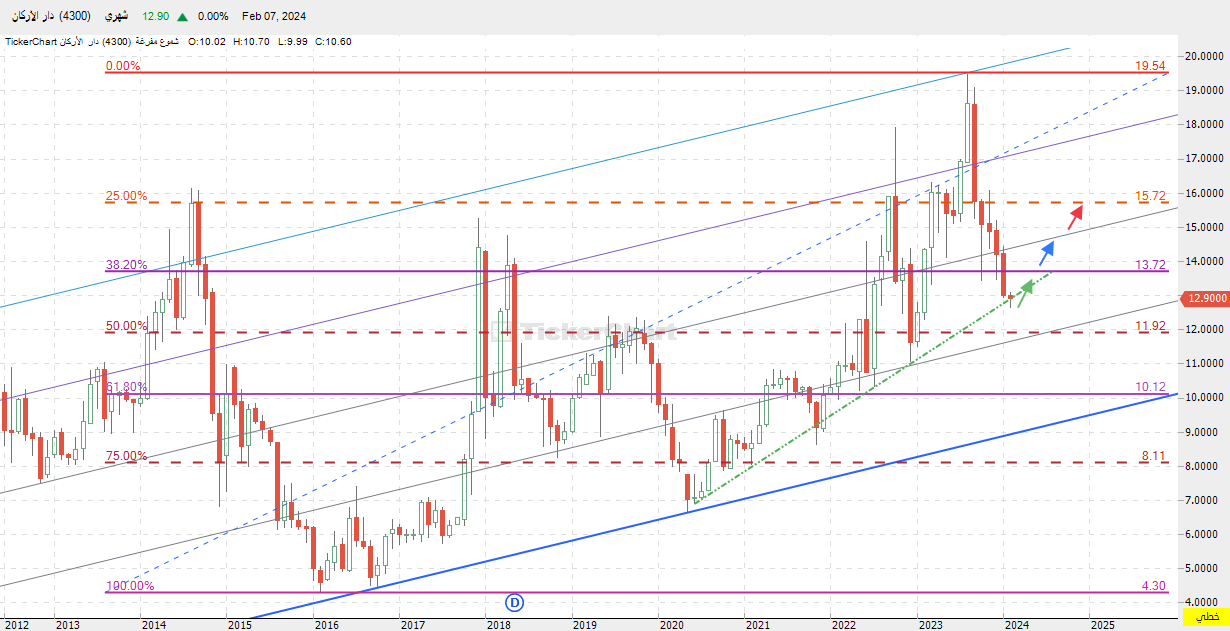This screenshot has width=1230, height=631.
Task: Click the red 12.9000 current price tag
Action: point(1205,298)
